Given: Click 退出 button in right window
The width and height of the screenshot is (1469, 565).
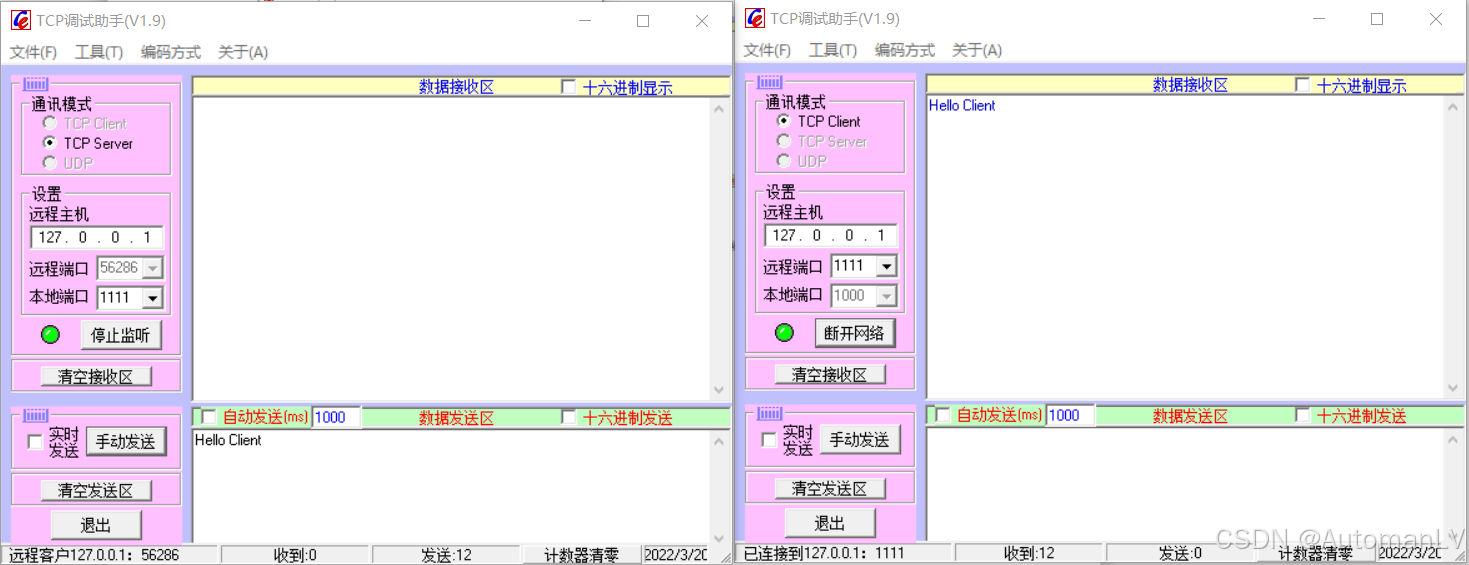Looking at the screenshot, I should point(830,523).
